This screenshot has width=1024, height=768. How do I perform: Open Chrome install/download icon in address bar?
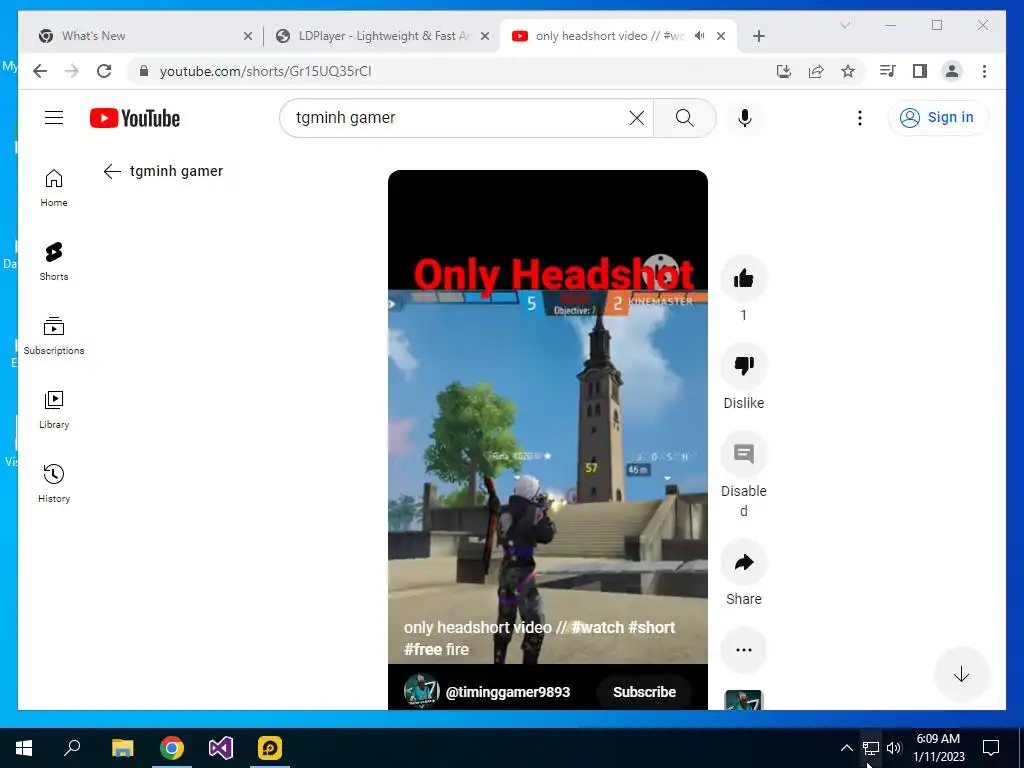(784, 71)
